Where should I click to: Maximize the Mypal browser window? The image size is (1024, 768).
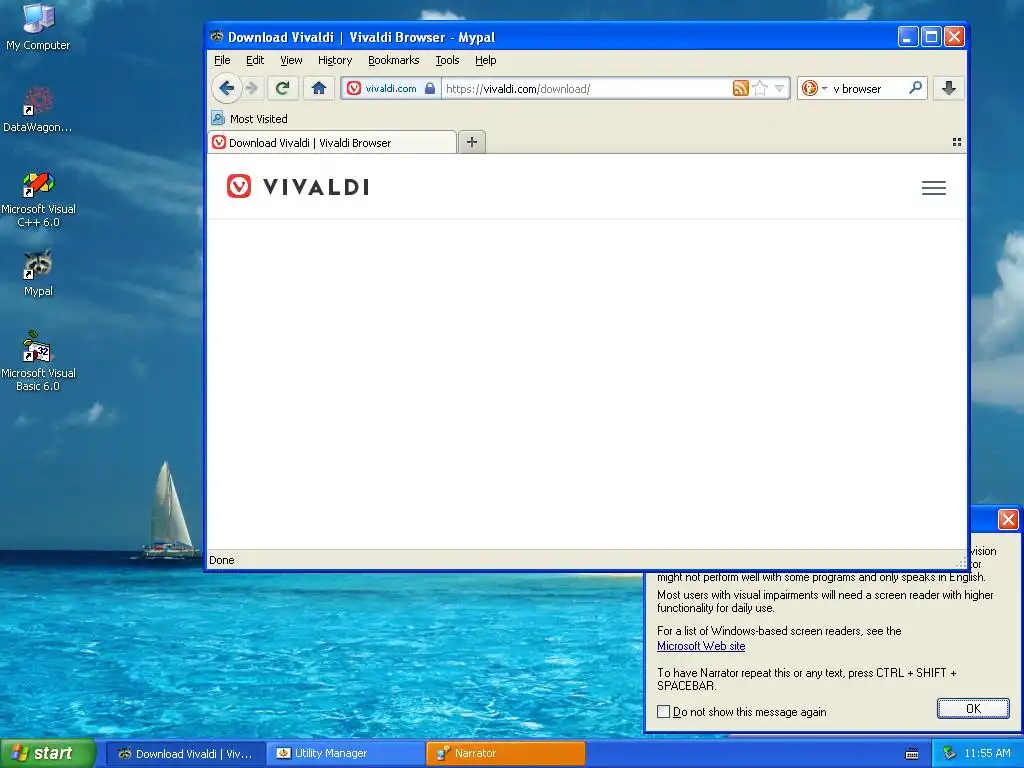[x=931, y=37]
